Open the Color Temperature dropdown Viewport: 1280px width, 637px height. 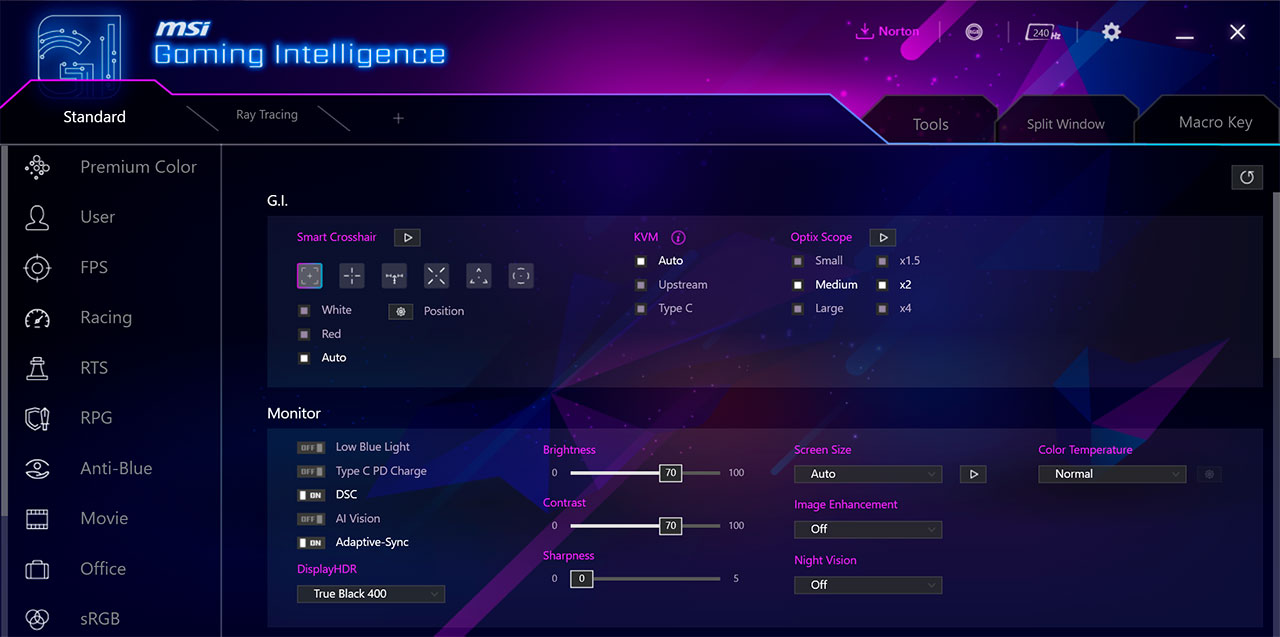pos(1112,474)
